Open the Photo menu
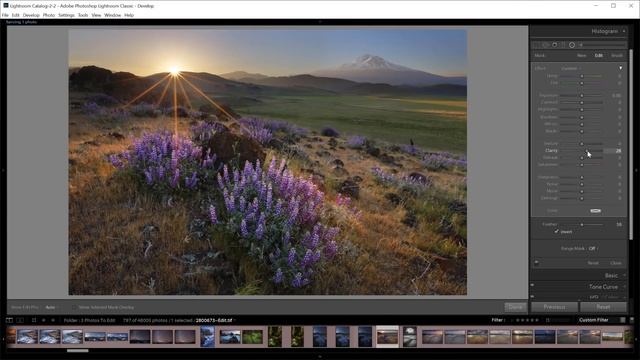Image resolution: width=640 pixels, height=360 pixels. click(49, 15)
